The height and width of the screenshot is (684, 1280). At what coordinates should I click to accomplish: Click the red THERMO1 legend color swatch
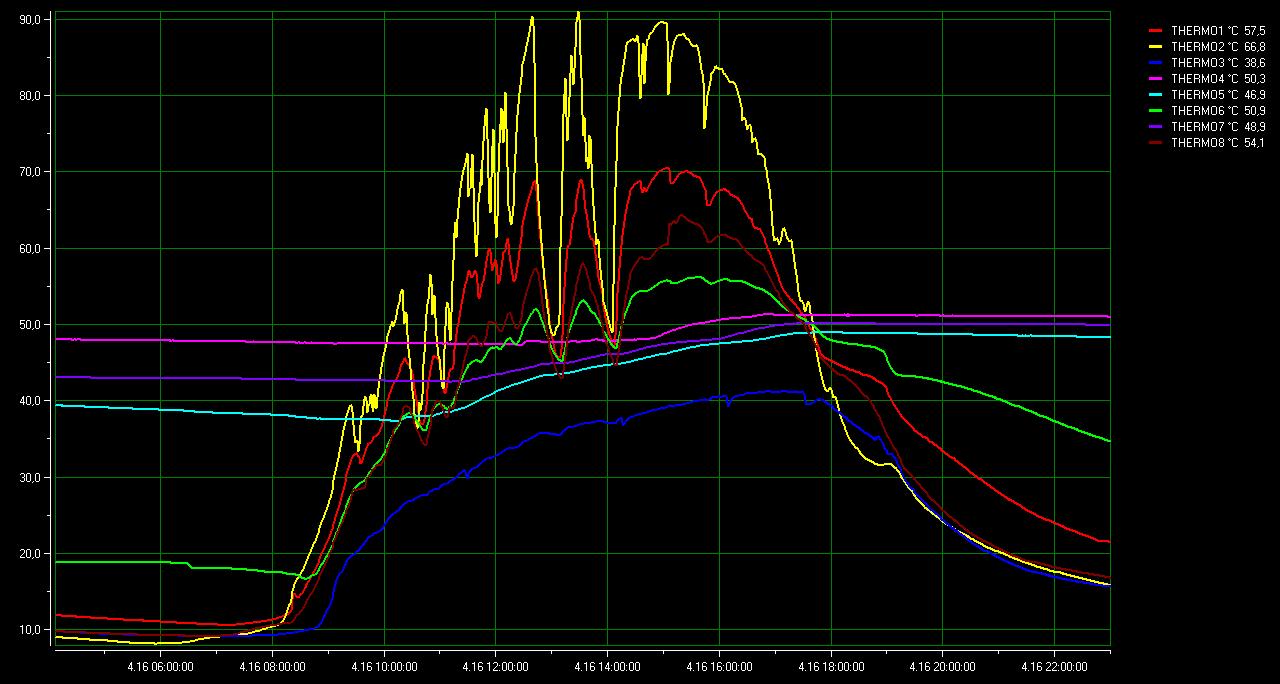[x=1156, y=31]
